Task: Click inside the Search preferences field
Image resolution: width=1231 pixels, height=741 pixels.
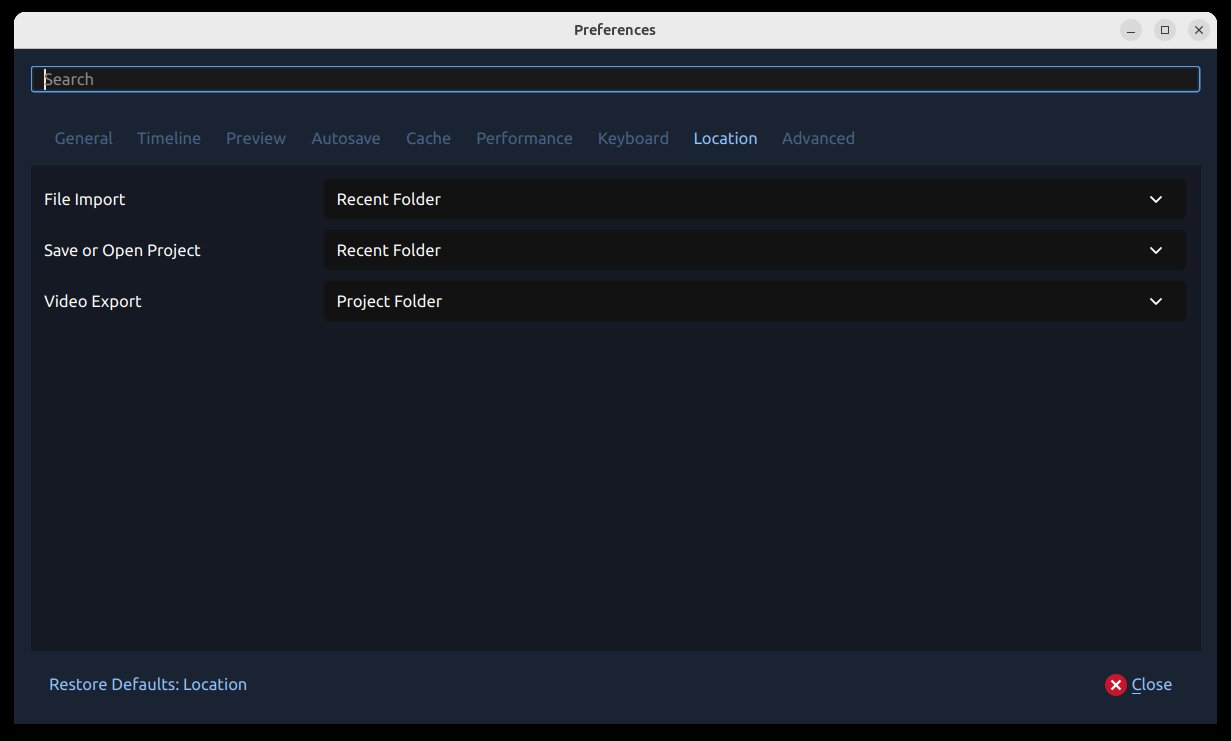Action: 615,78
